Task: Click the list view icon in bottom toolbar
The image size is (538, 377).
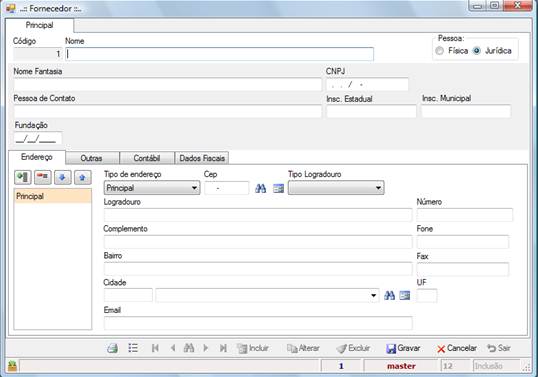Action: pyautogui.click(x=133, y=348)
